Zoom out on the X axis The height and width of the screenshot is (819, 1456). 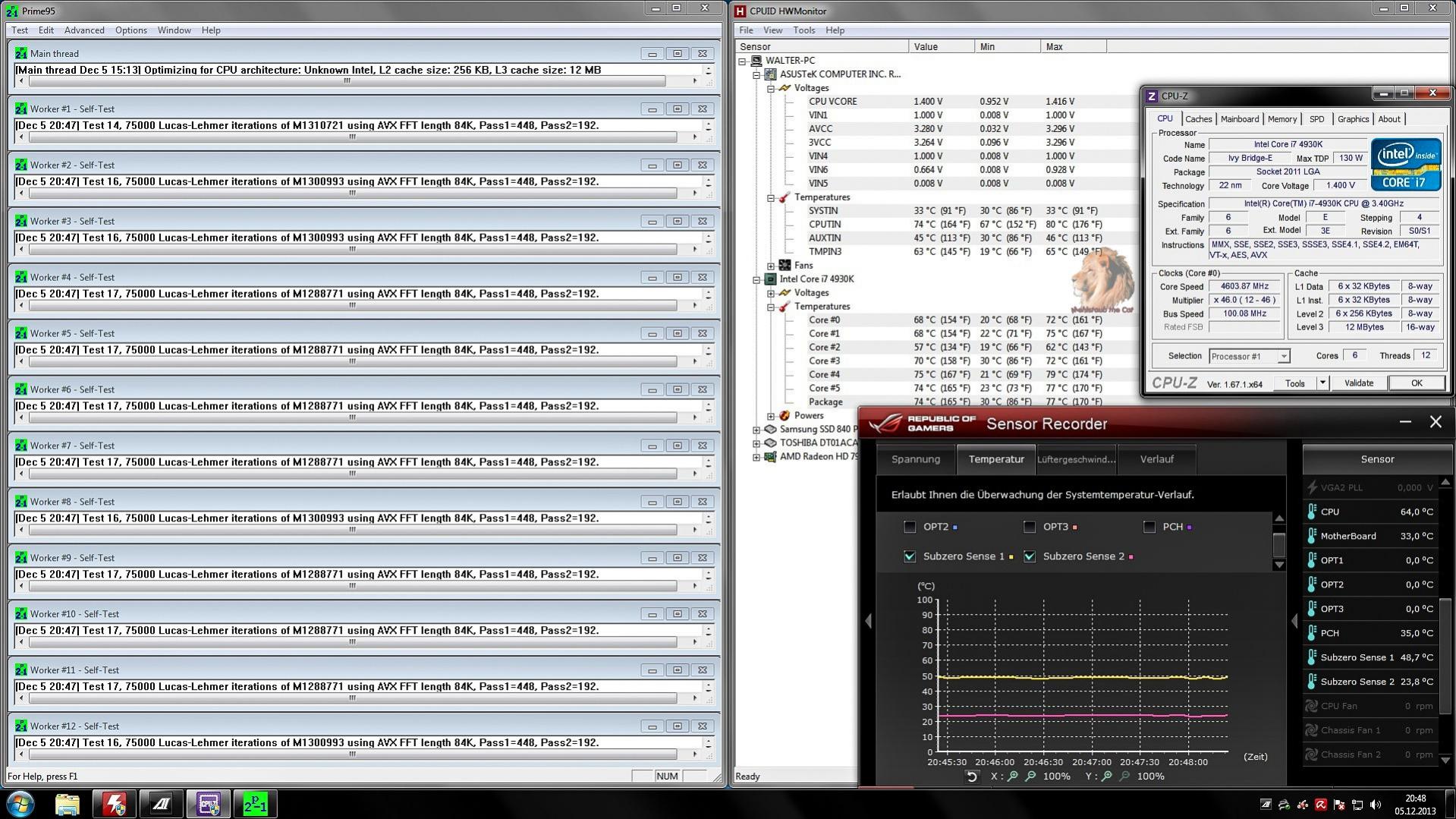point(1030,776)
